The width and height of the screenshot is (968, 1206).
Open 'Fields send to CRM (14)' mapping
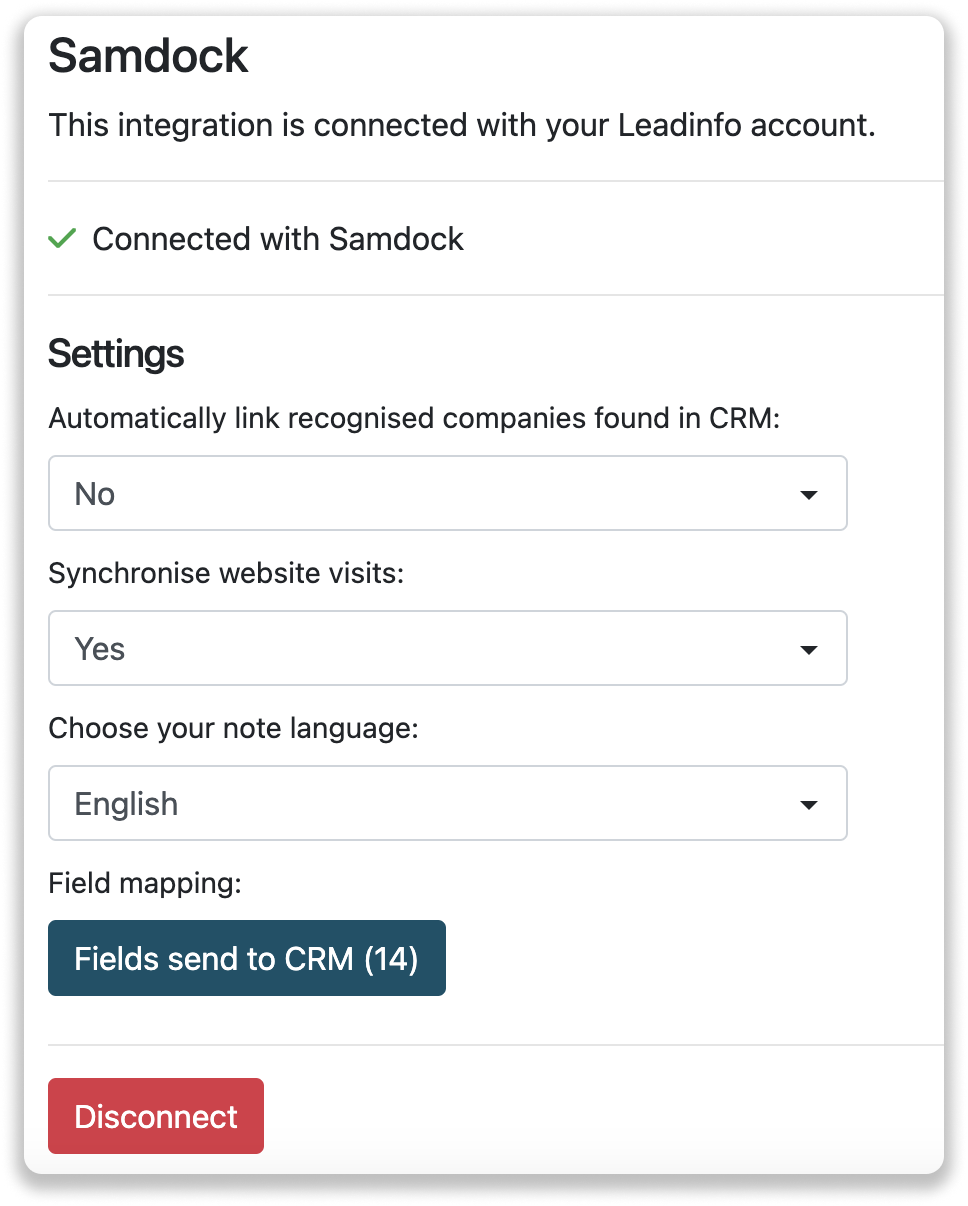246,958
